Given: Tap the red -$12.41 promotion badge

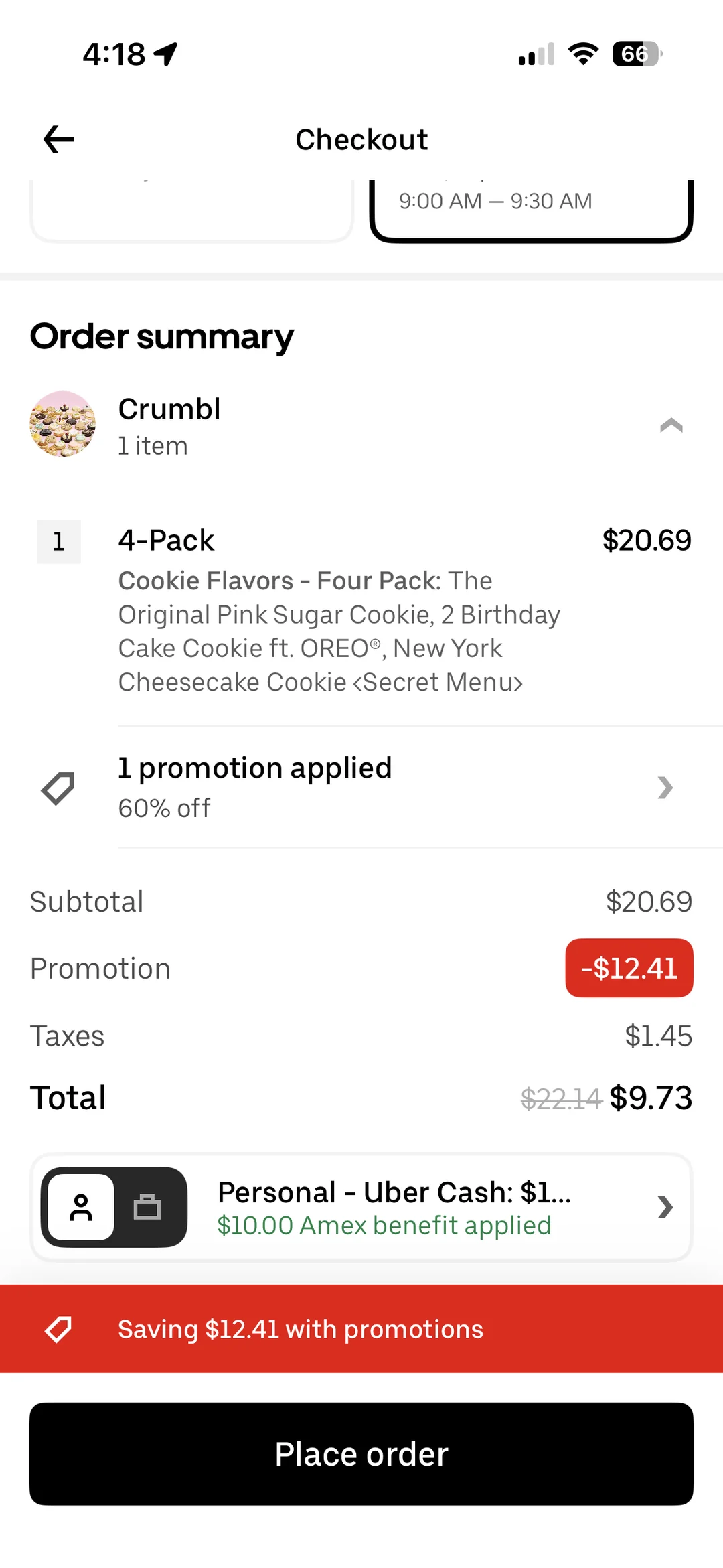Looking at the screenshot, I should [629, 968].
